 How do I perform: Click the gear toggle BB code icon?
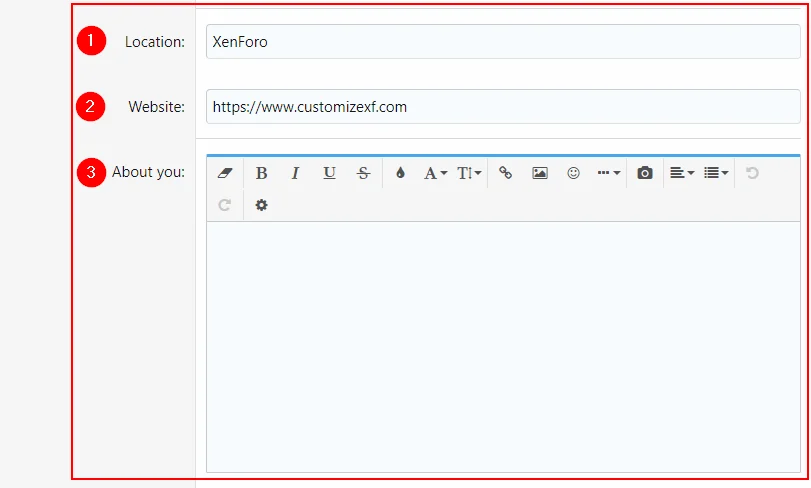[x=261, y=205]
